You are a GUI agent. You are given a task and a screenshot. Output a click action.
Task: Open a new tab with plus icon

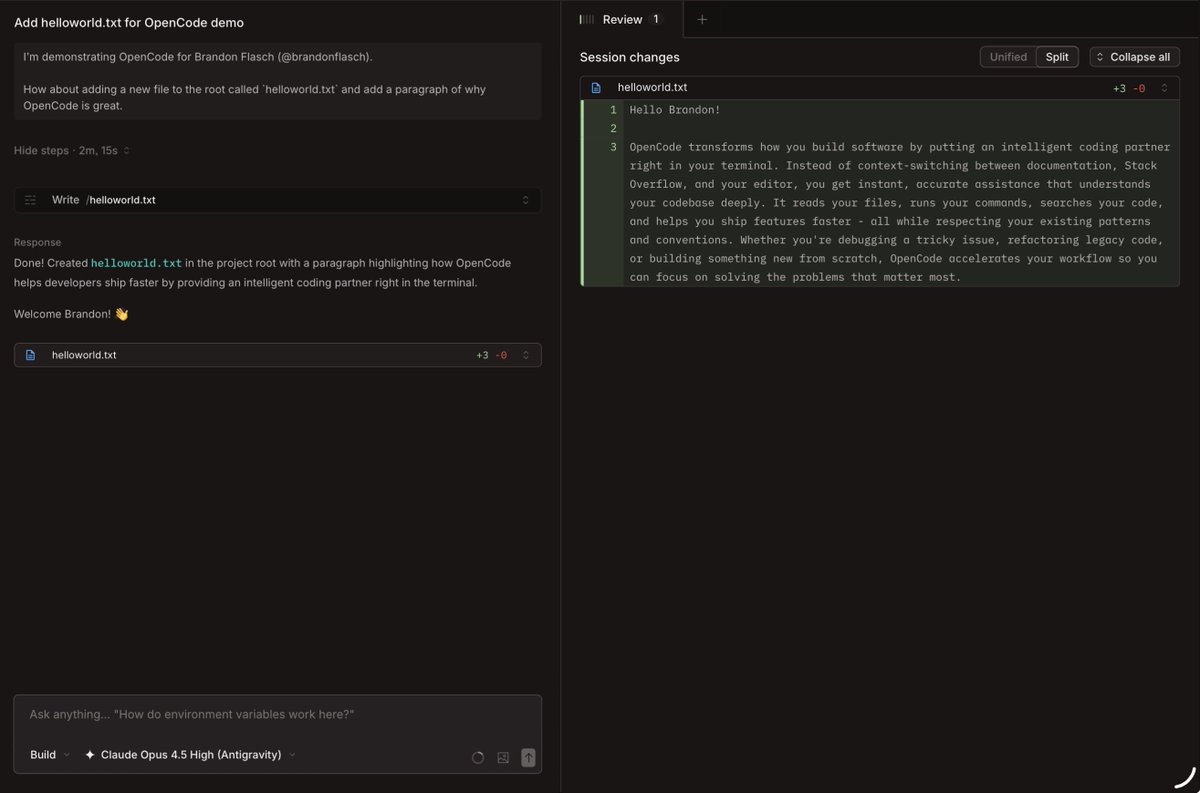pyautogui.click(x=702, y=19)
